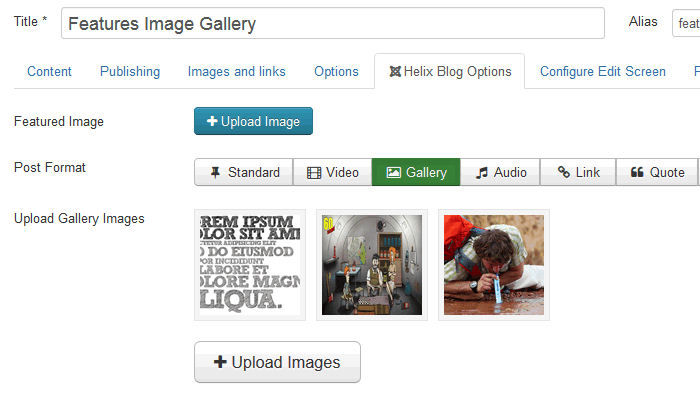Choose the Video post format
This screenshot has height=403, width=700.
(333, 173)
